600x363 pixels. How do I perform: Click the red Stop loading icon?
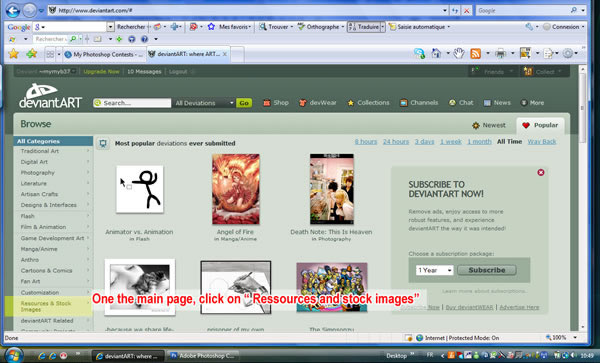pyautogui.click(x=466, y=11)
